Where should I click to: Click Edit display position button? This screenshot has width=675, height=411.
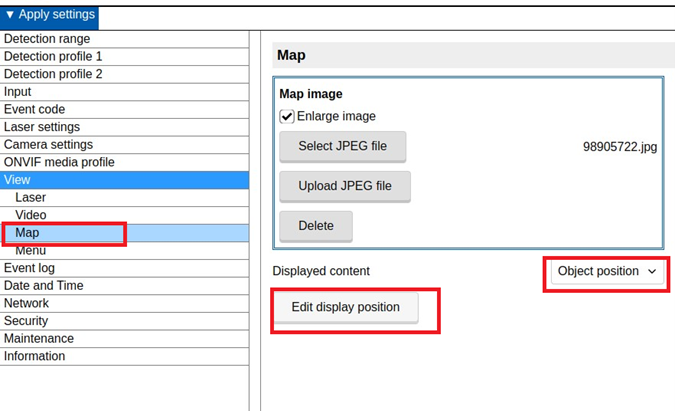345,308
